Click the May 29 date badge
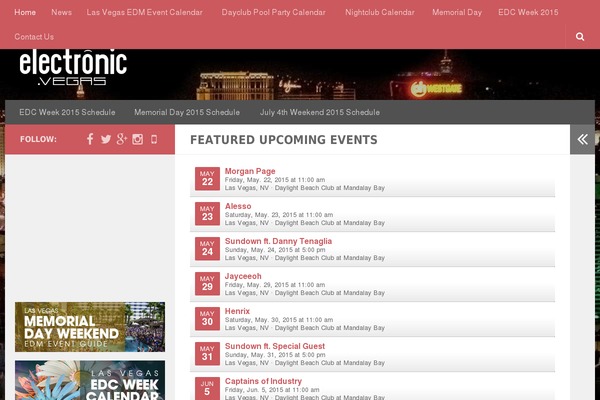The width and height of the screenshot is (600, 400). click(207, 284)
